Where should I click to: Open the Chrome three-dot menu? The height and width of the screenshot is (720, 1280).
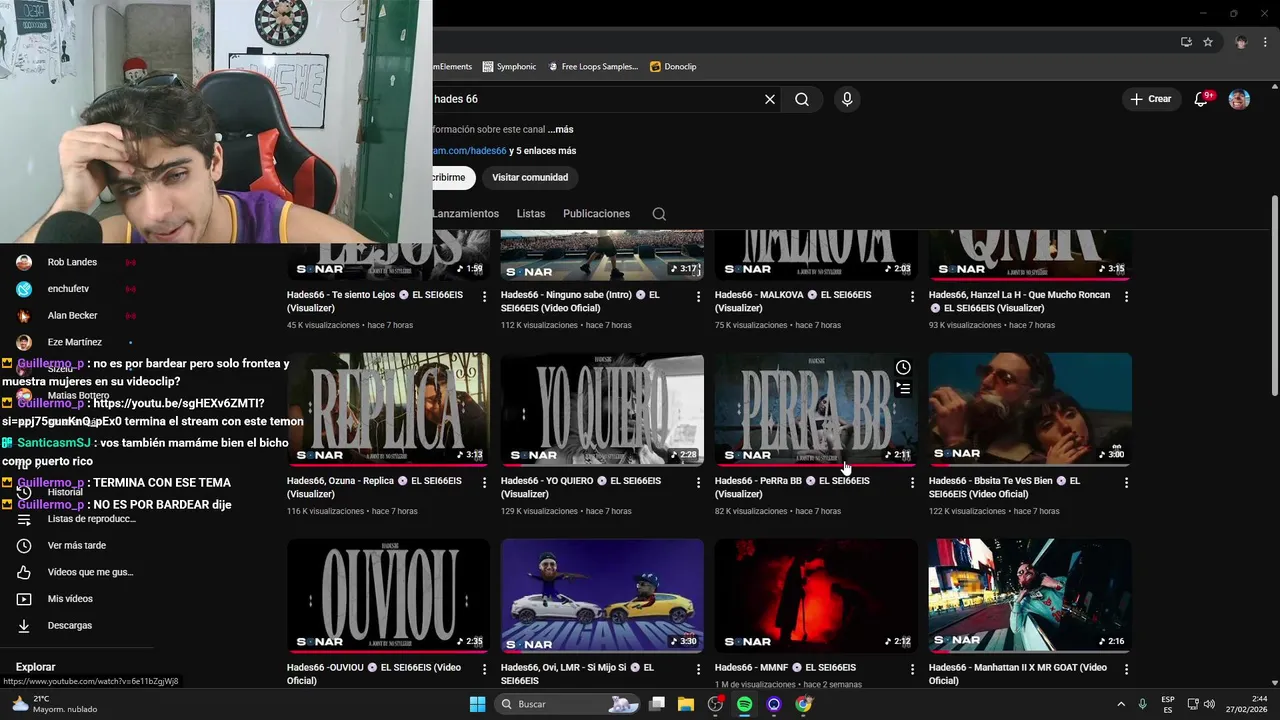tap(1266, 42)
